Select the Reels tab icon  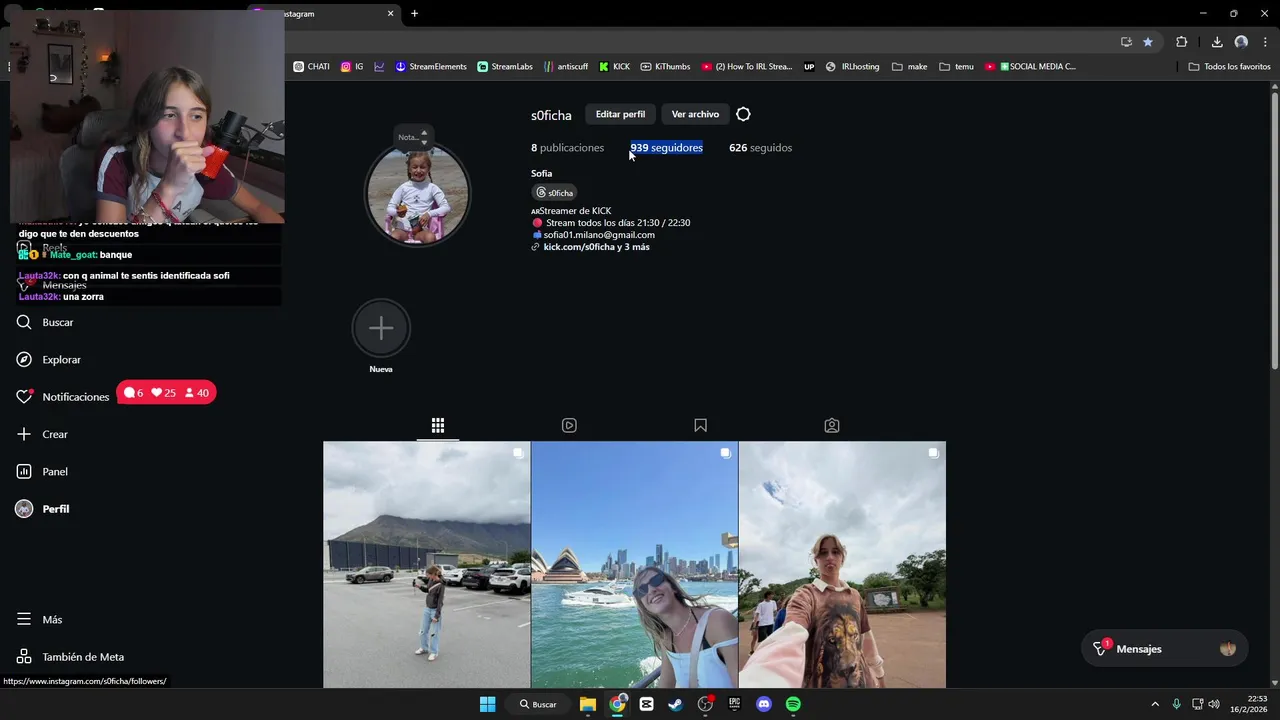569,425
